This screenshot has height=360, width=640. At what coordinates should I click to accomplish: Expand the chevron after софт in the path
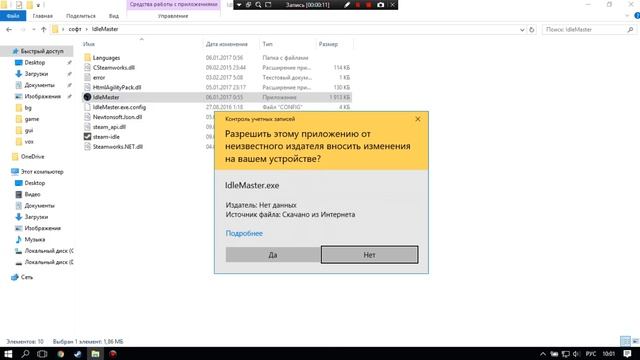tap(87, 29)
